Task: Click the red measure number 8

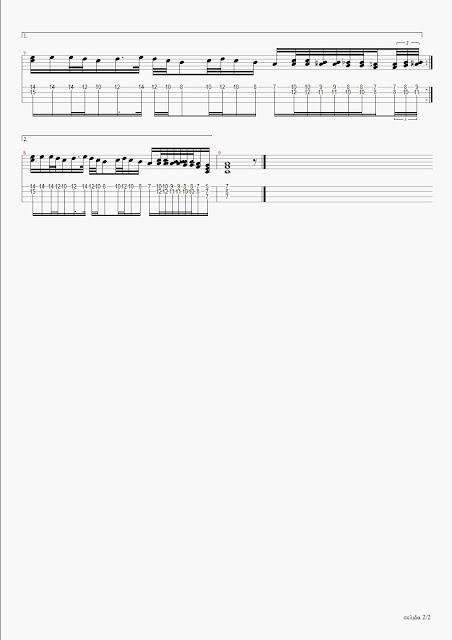Action: click(24, 153)
